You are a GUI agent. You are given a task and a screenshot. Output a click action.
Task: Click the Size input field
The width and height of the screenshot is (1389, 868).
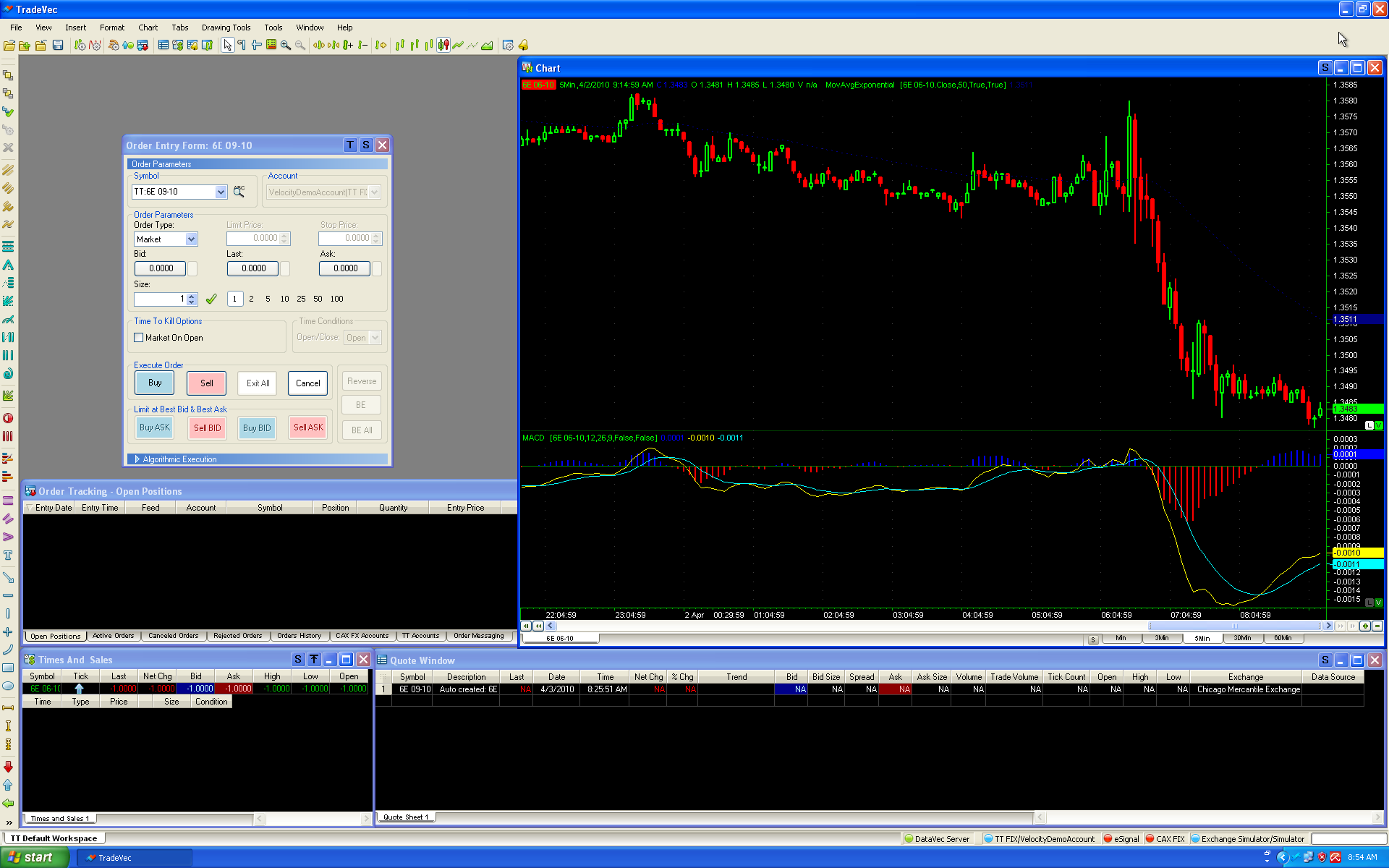pos(161,299)
